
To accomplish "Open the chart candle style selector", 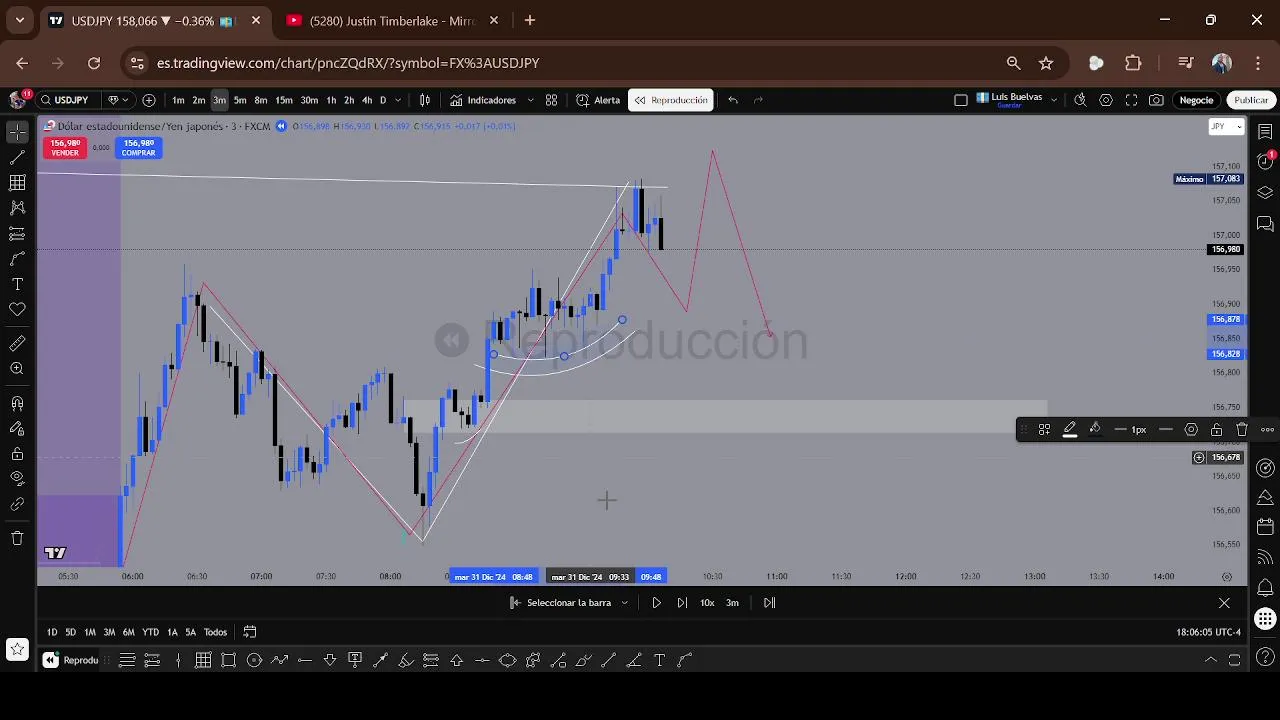I will (x=425, y=100).
